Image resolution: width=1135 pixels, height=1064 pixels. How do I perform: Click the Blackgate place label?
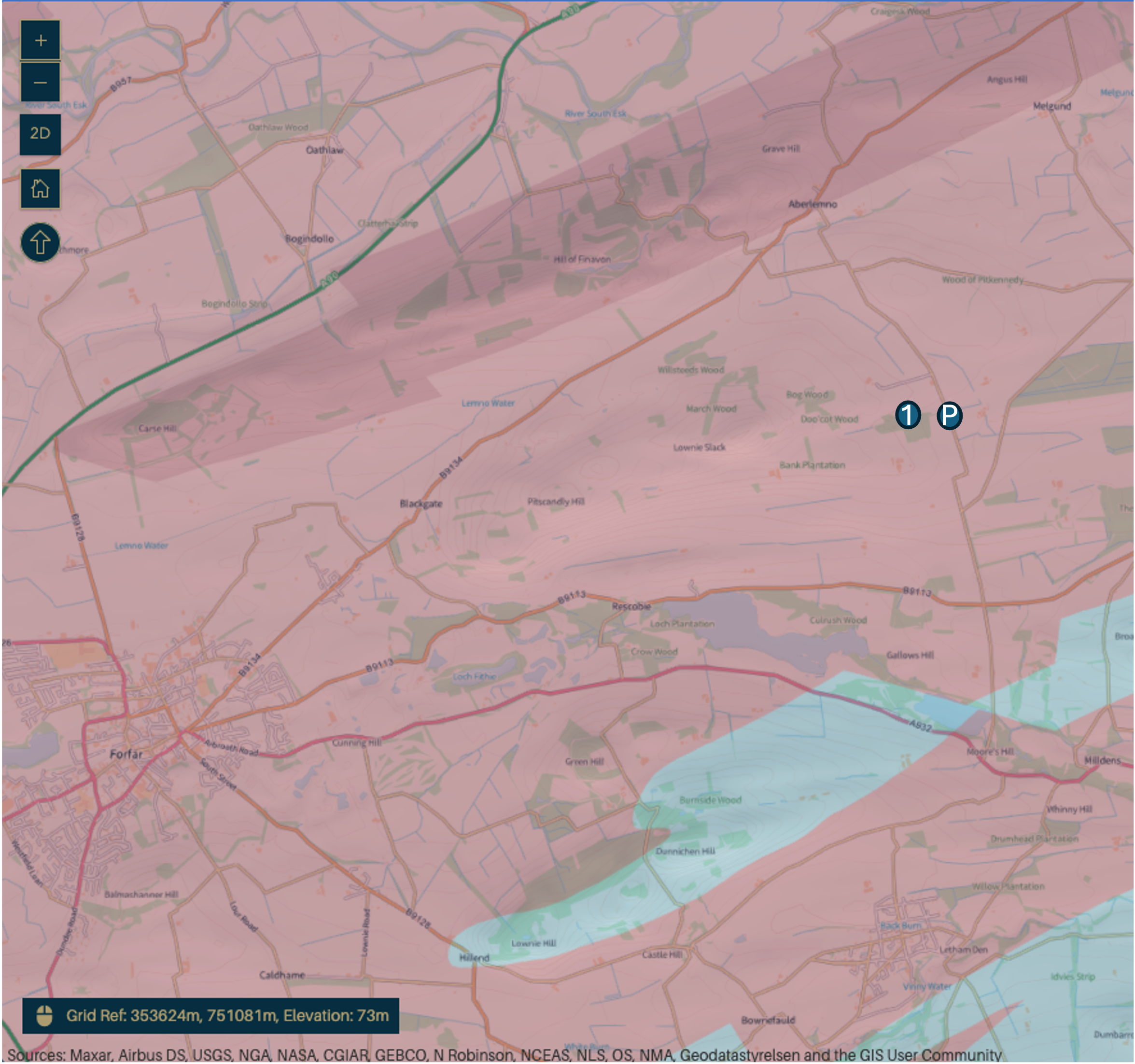point(421,504)
